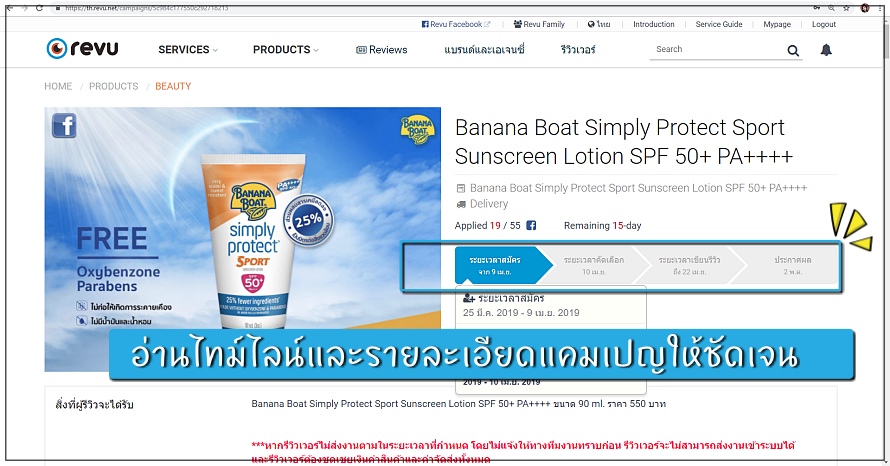This screenshot has width=890, height=466.
Task: Bookmark the page with the star icon
Action: [846, 8]
